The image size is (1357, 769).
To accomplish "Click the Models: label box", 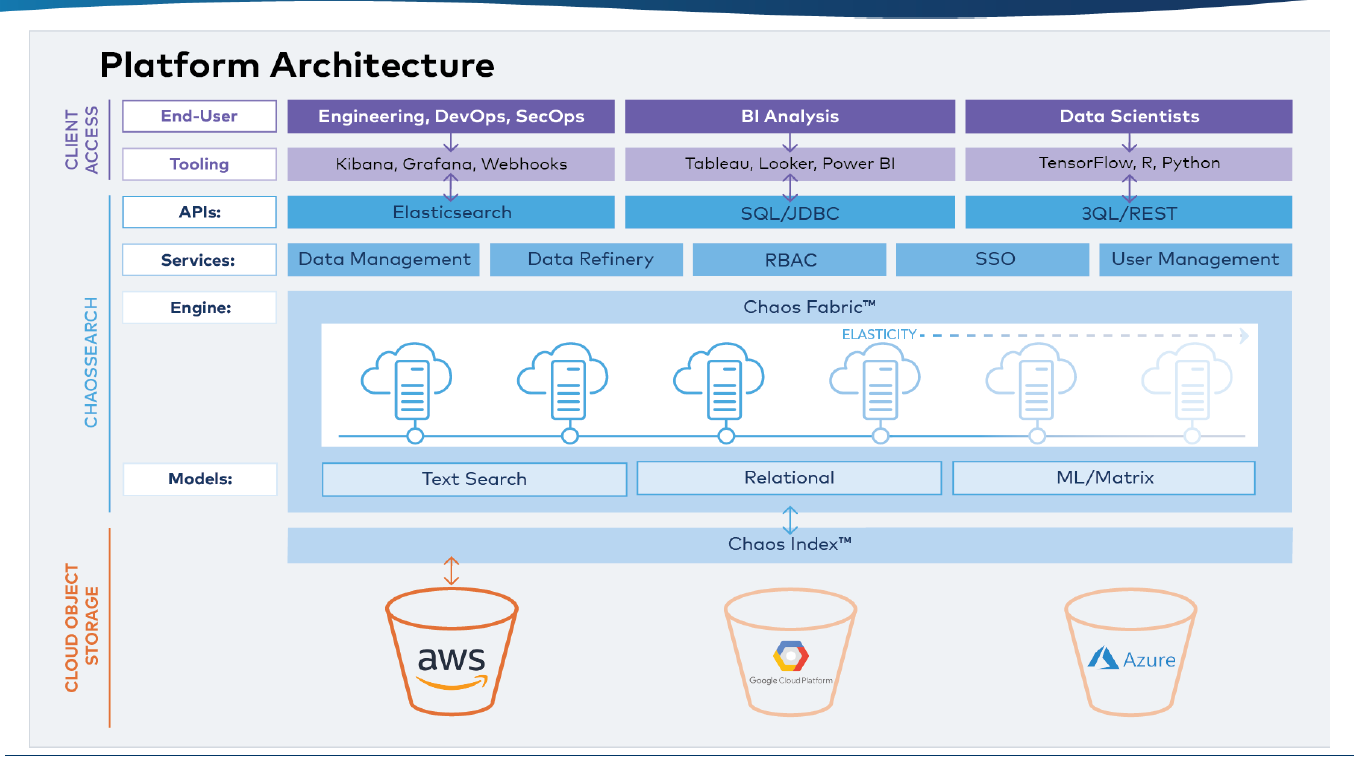I will [x=199, y=479].
